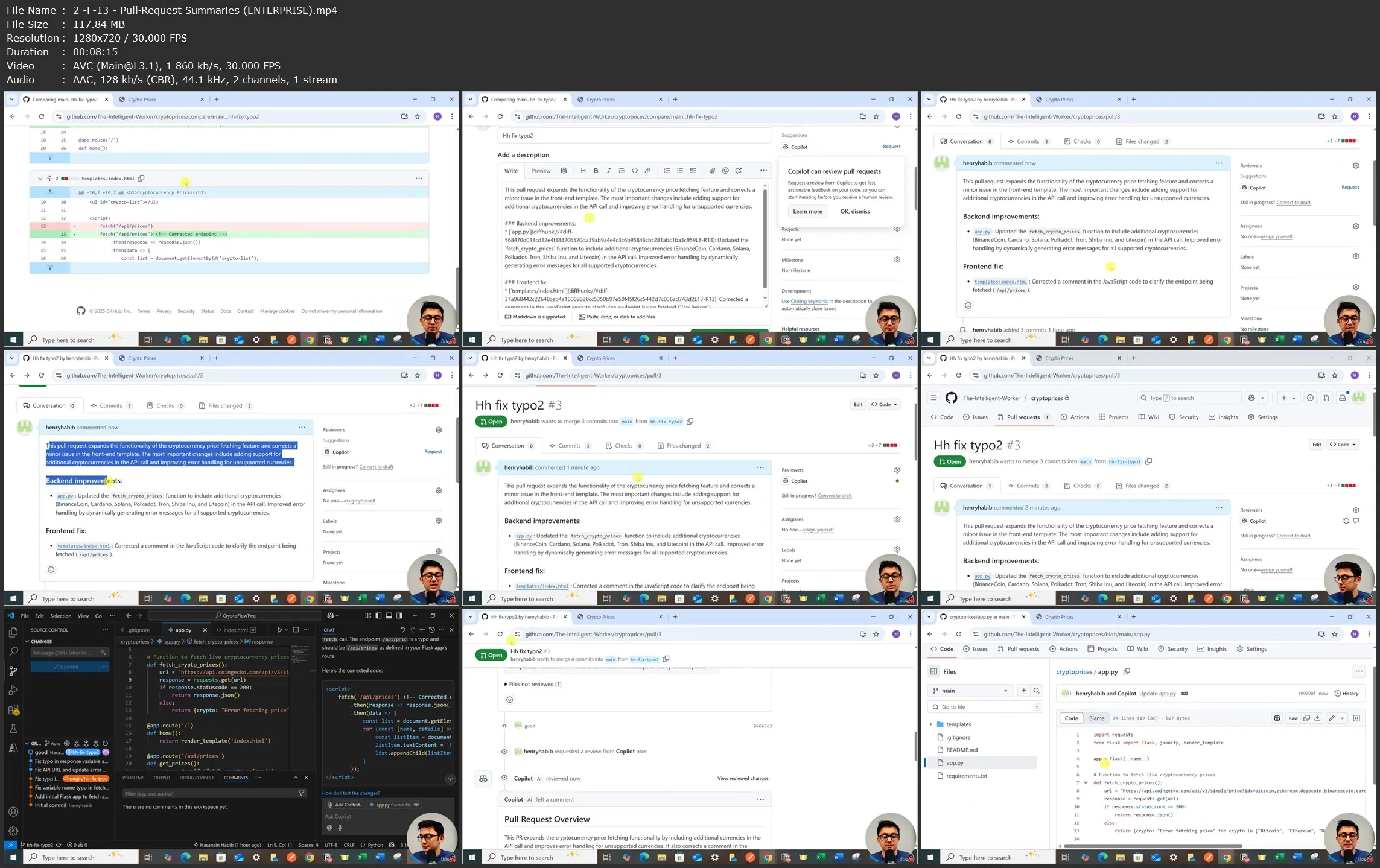Ask Copilot about app.py file
Image resolution: width=1380 pixels, height=868 pixels.
[1277, 718]
